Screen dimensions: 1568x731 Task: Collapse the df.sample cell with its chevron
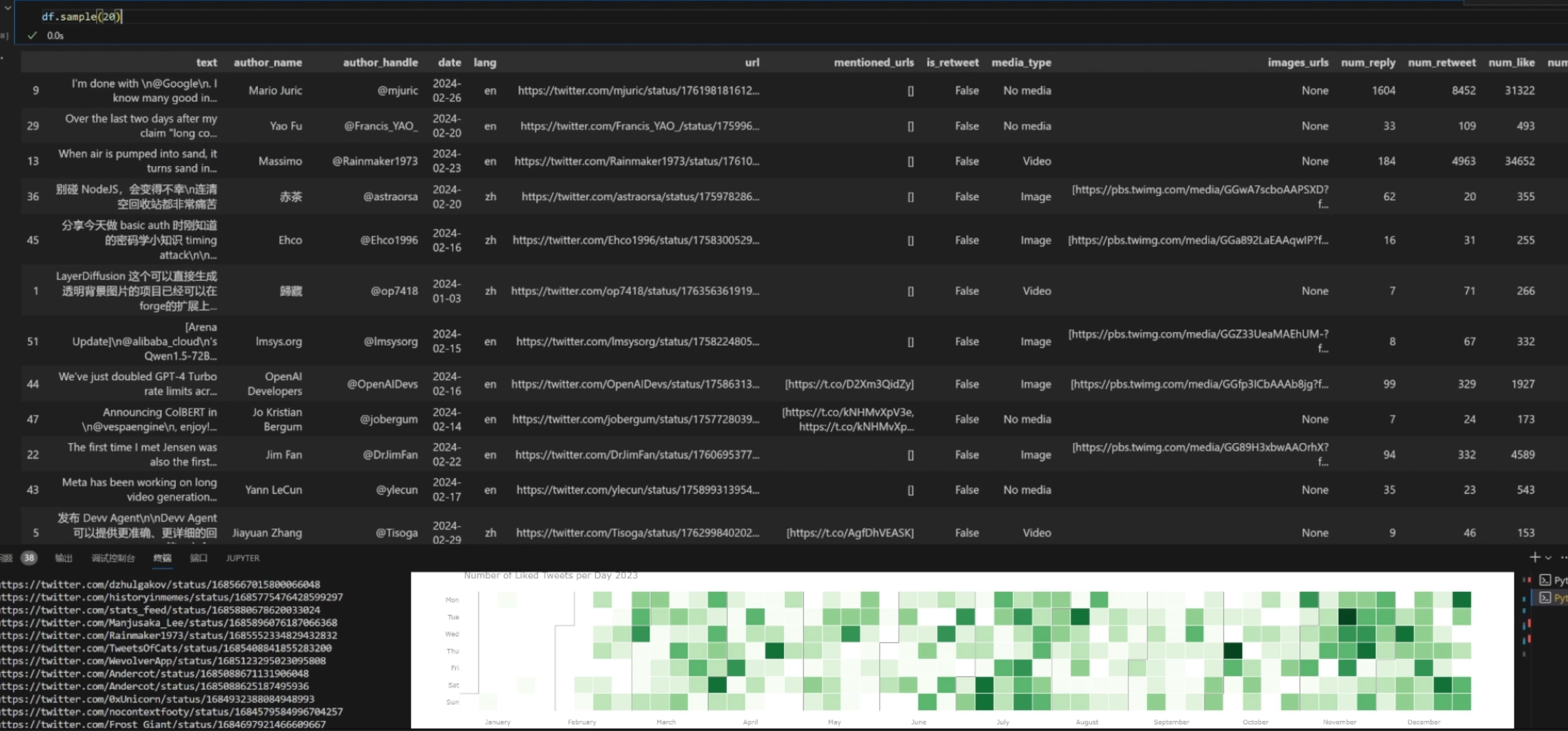(7, 7)
